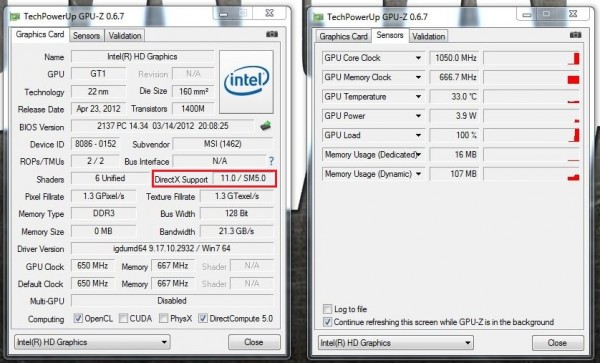Enable the Log to file checkbox

point(328,309)
